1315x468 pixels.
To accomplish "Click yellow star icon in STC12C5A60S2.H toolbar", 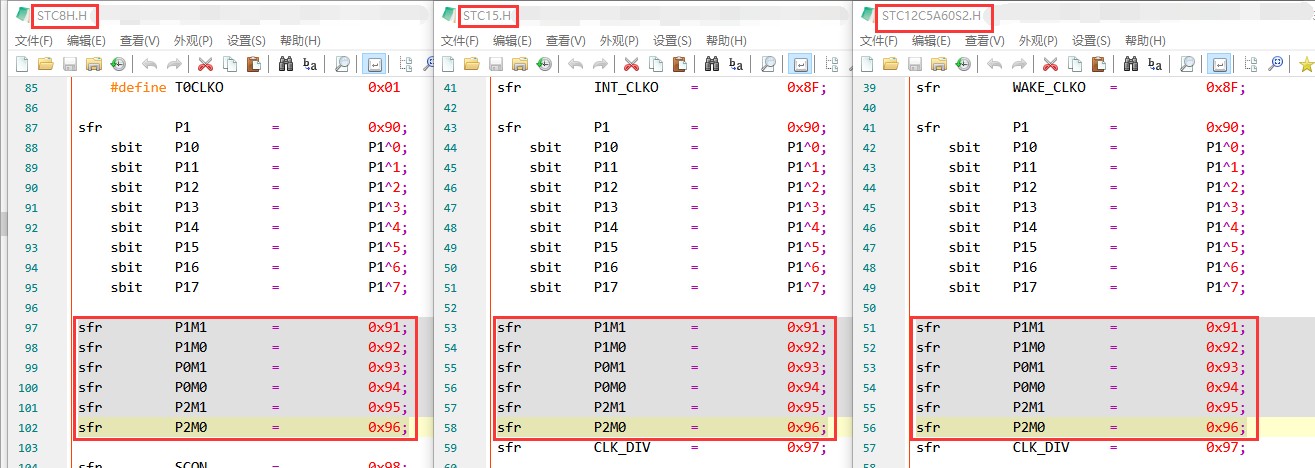I will tap(1305, 64).
